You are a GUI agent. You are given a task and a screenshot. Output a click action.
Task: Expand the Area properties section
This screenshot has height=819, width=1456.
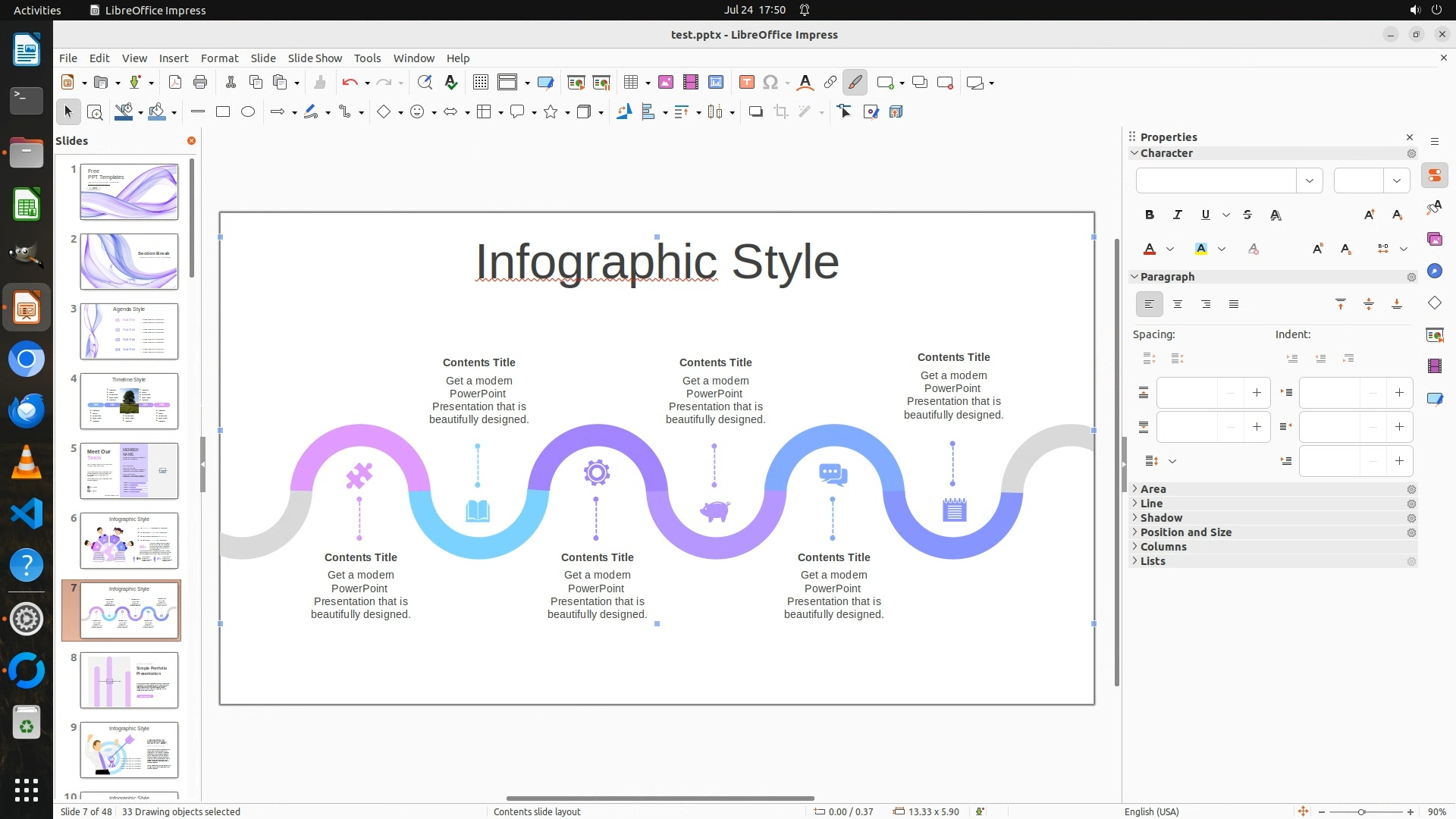point(1153,489)
